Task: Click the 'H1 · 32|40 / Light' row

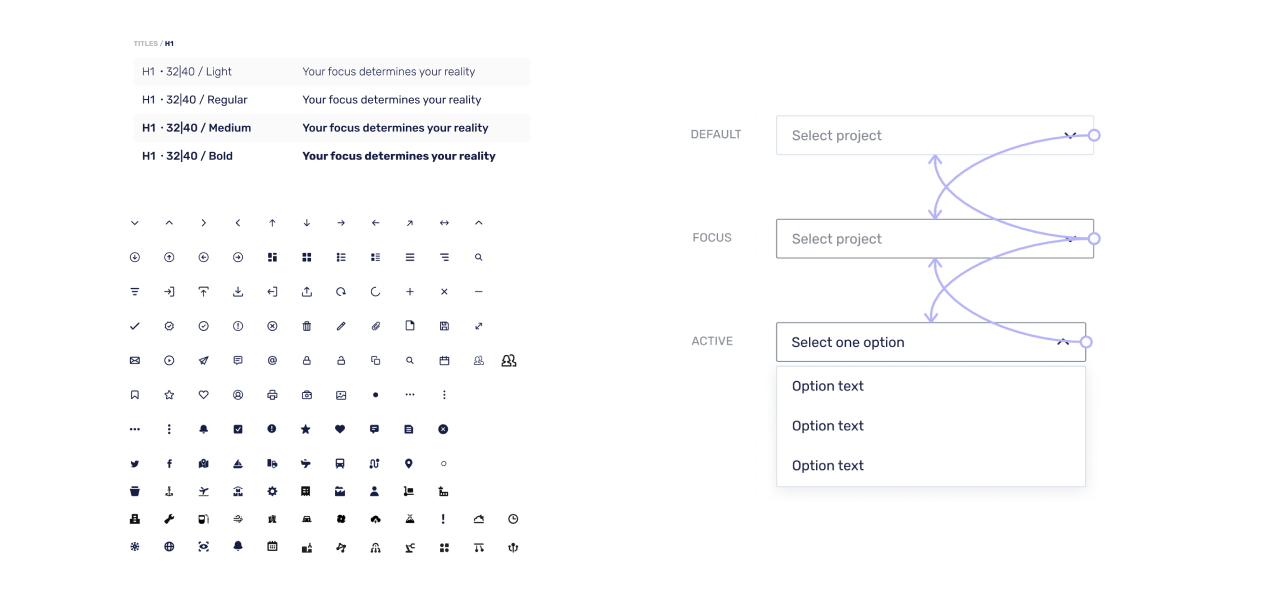Action: coord(331,72)
